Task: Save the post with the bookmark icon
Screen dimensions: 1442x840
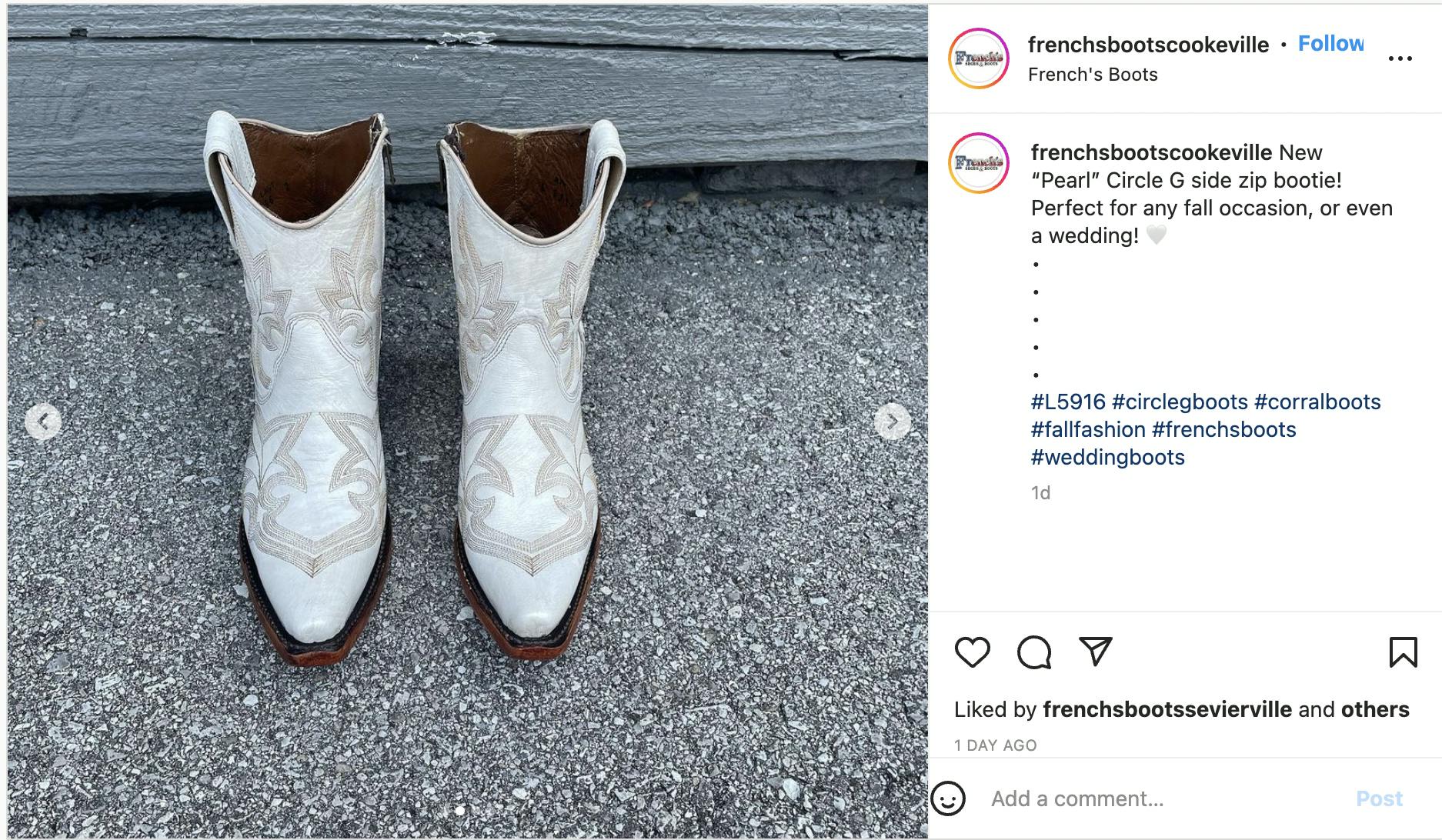Action: tap(1403, 652)
